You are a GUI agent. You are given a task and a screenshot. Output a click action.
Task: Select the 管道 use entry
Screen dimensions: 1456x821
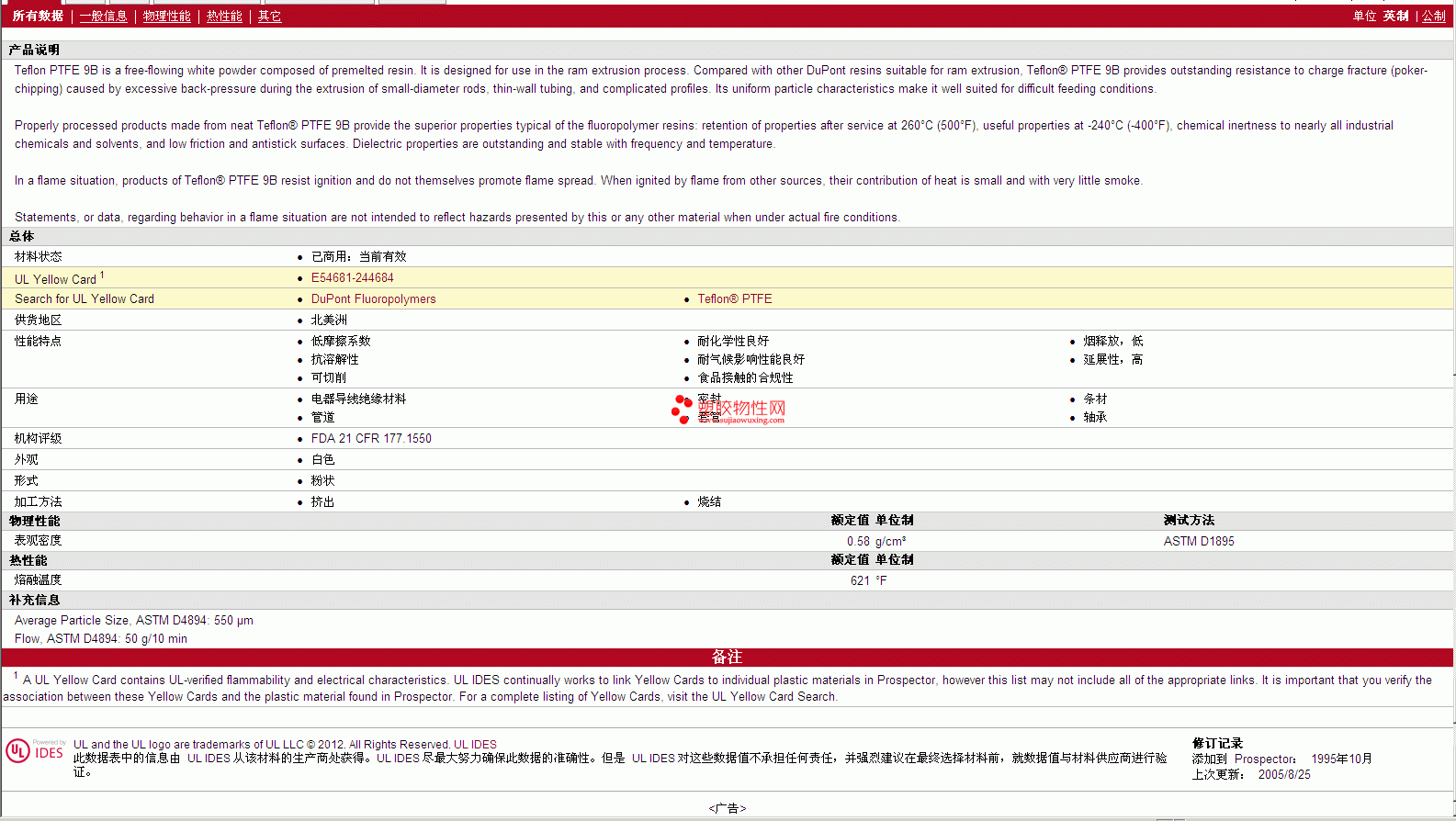click(x=323, y=418)
